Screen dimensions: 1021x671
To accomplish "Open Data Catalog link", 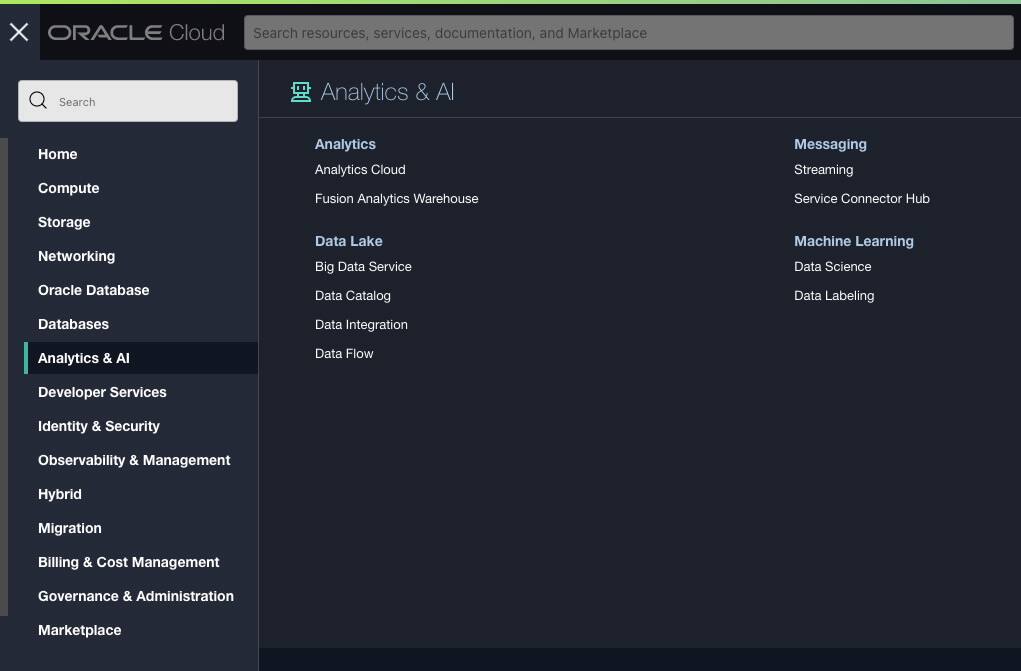I will tap(352, 296).
